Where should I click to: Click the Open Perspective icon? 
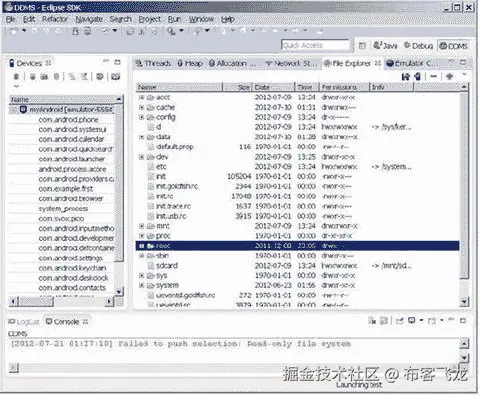[x=362, y=46]
